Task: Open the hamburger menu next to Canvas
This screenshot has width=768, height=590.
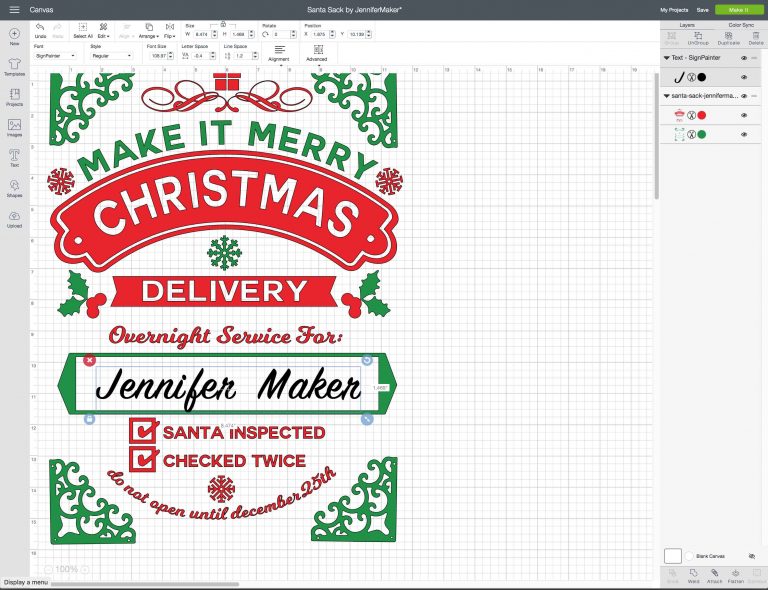Action: 14,10
